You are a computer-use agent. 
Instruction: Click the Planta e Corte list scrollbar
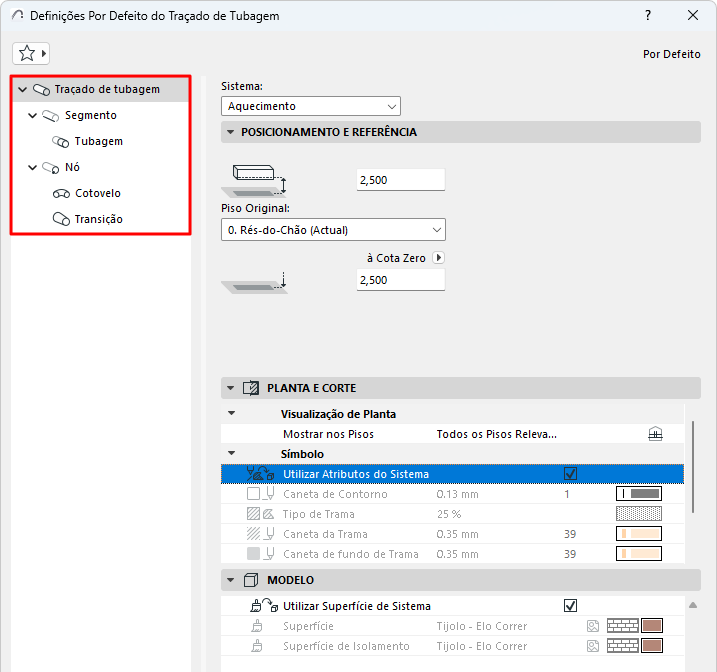coord(693,467)
